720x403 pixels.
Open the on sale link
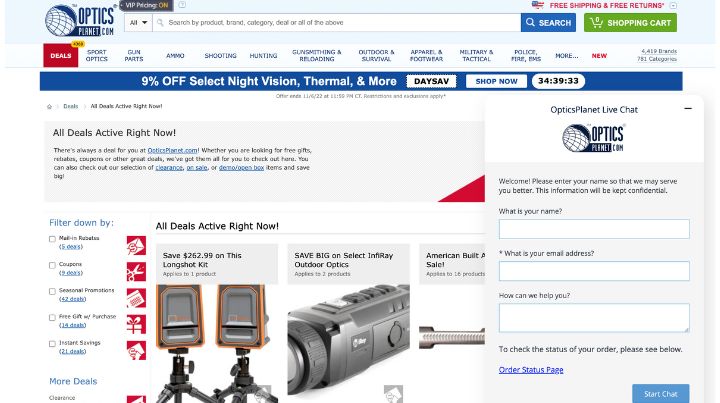[197, 168]
